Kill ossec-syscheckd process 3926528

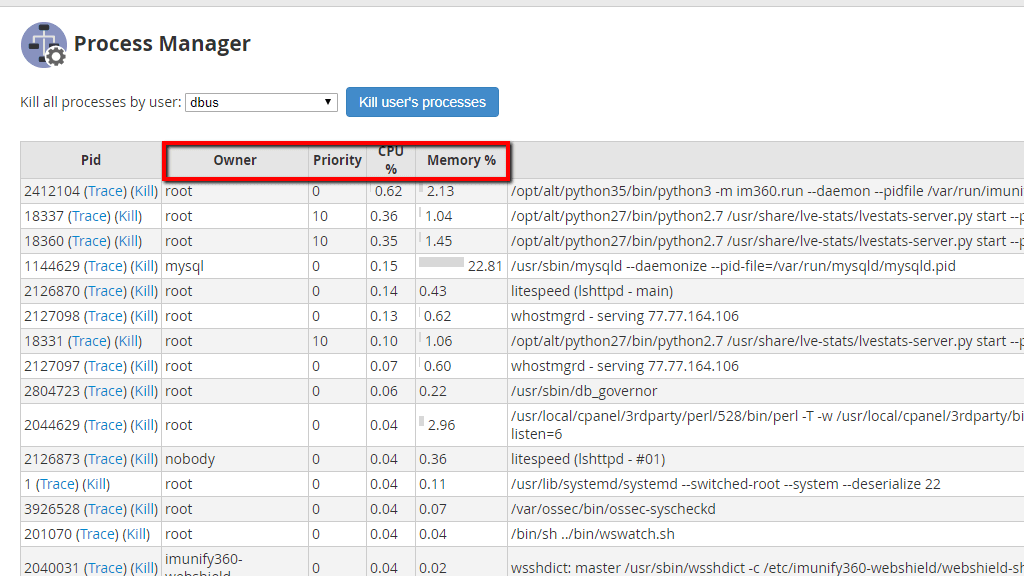pyautogui.click(x=145, y=509)
